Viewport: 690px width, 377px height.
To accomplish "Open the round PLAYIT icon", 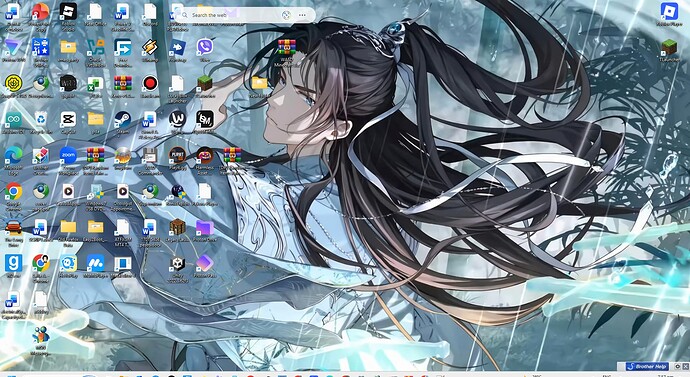I will (x=177, y=155).
